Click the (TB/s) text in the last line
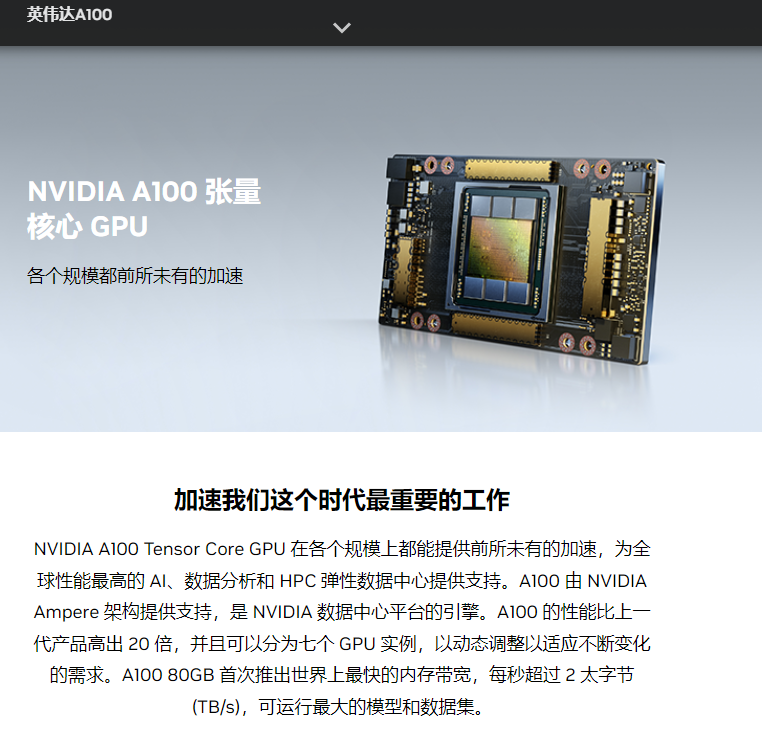The image size is (762, 749). [x=217, y=707]
